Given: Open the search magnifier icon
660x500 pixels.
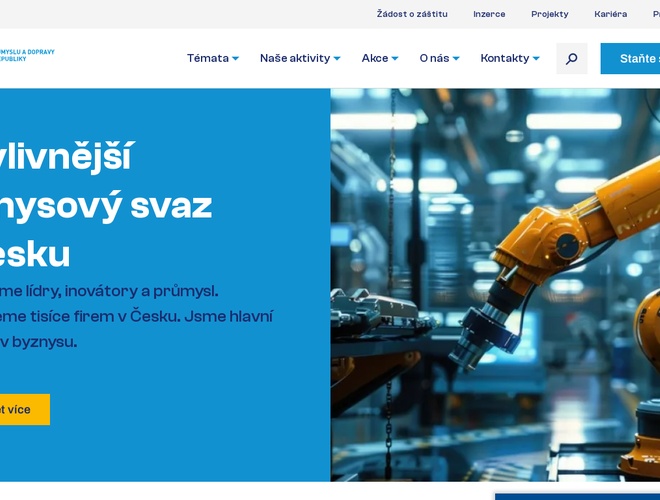Looking at the screenshot, I should click(x=571, y=58).
